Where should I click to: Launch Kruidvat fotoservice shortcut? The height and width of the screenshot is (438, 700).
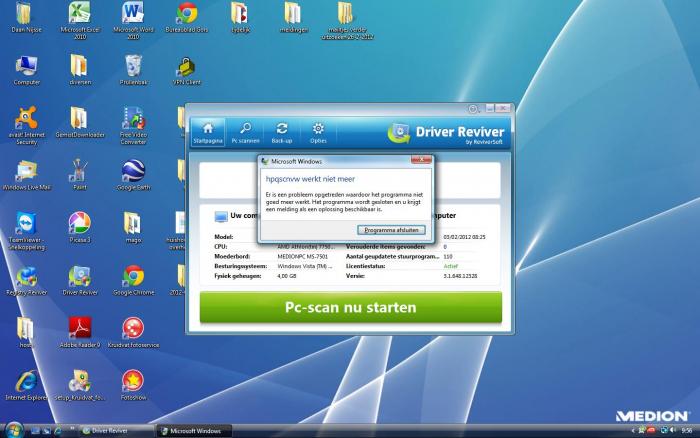(x=133, y=333)
